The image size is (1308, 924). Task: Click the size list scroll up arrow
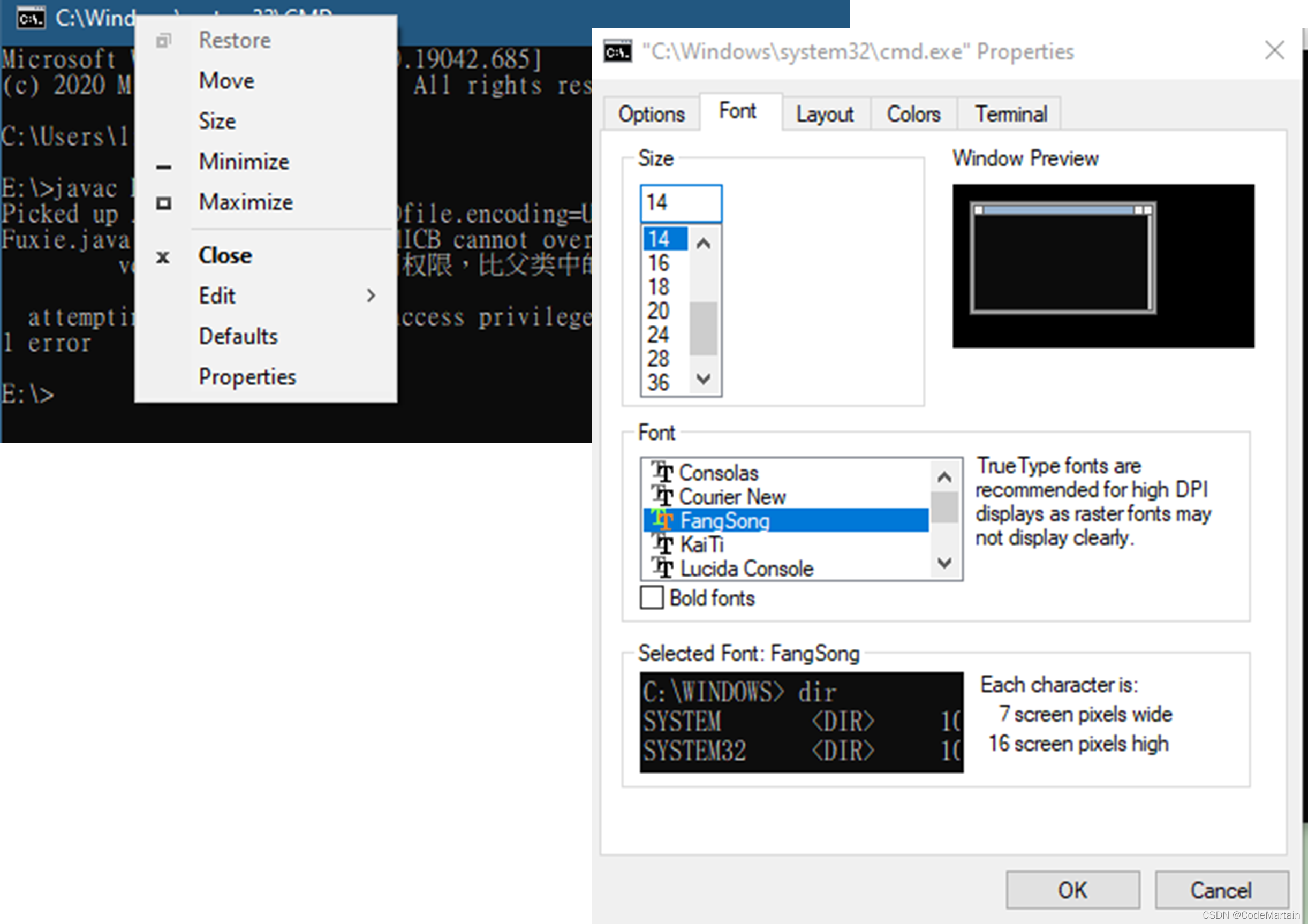(x=704, y=243)
